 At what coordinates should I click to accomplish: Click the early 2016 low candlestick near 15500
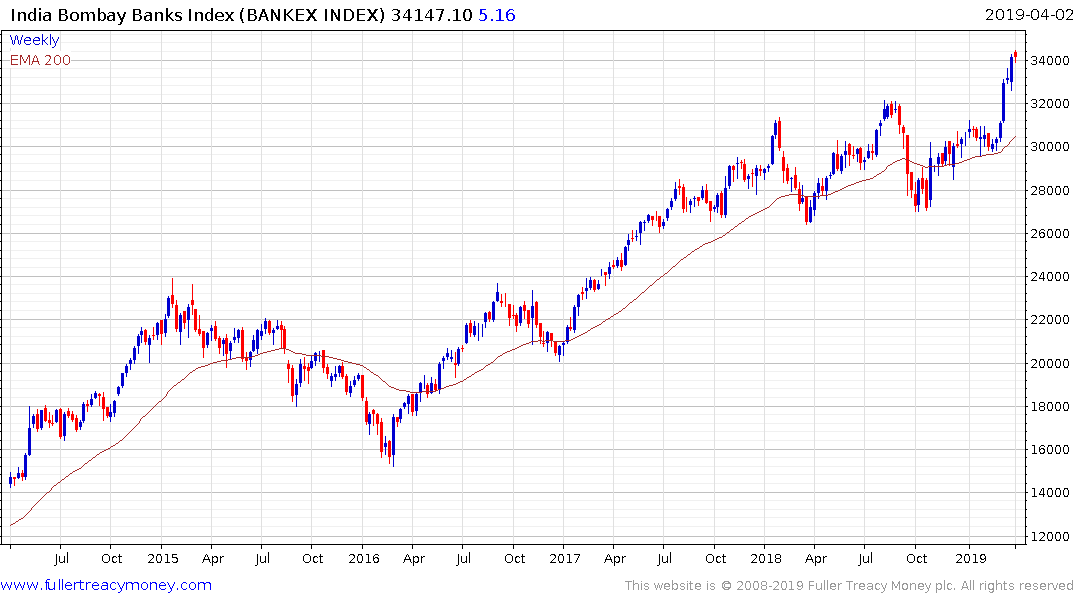(x=393, y=441)
